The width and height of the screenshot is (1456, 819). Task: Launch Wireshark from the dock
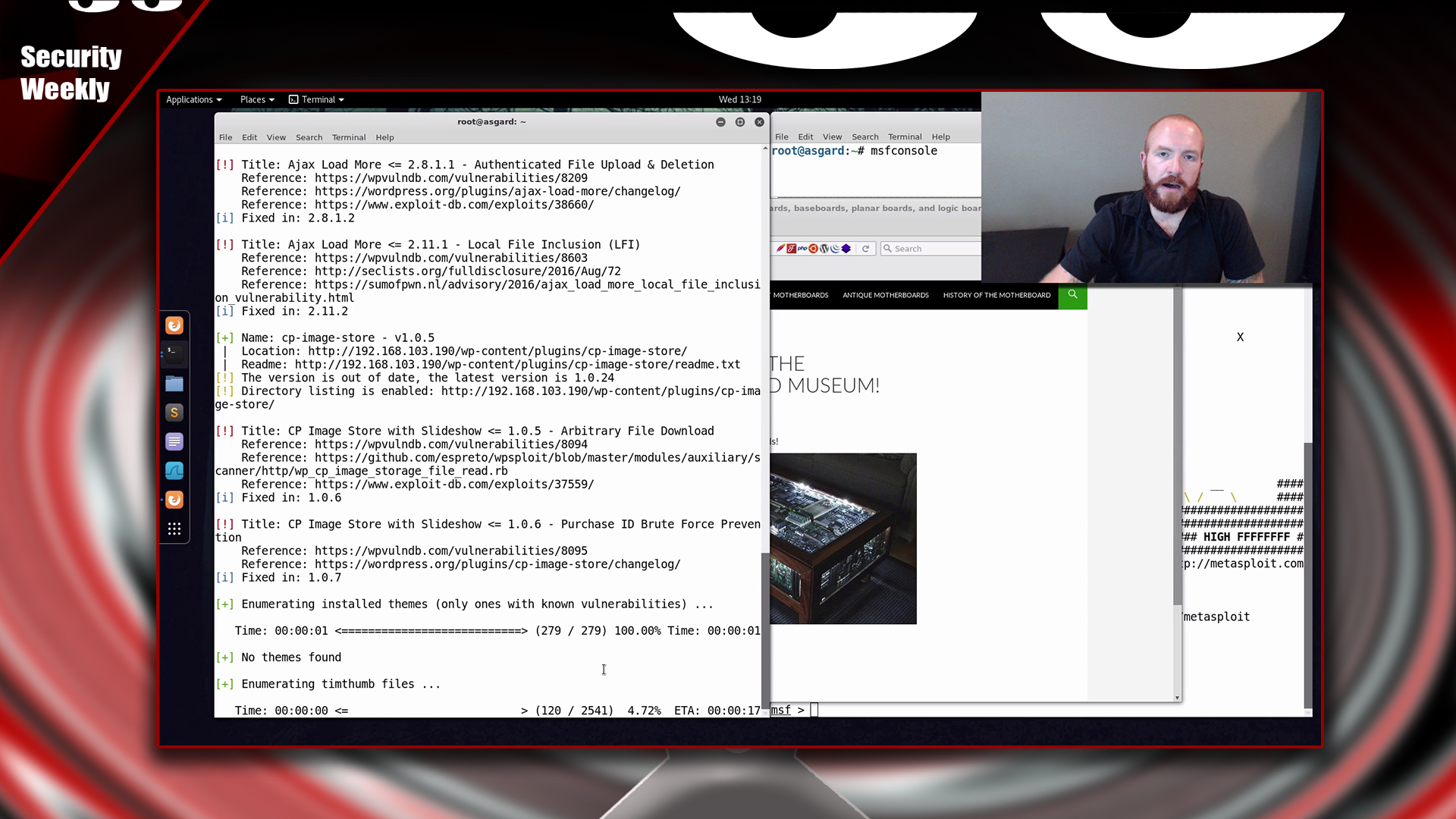(x=174, y=471)
